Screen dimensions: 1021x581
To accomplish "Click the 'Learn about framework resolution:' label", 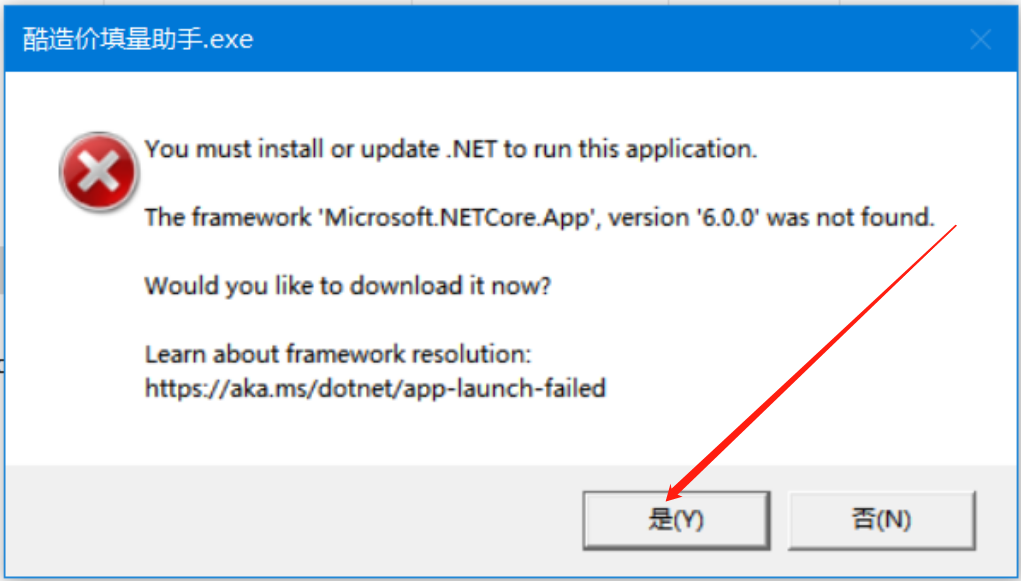I will [338, 354].
